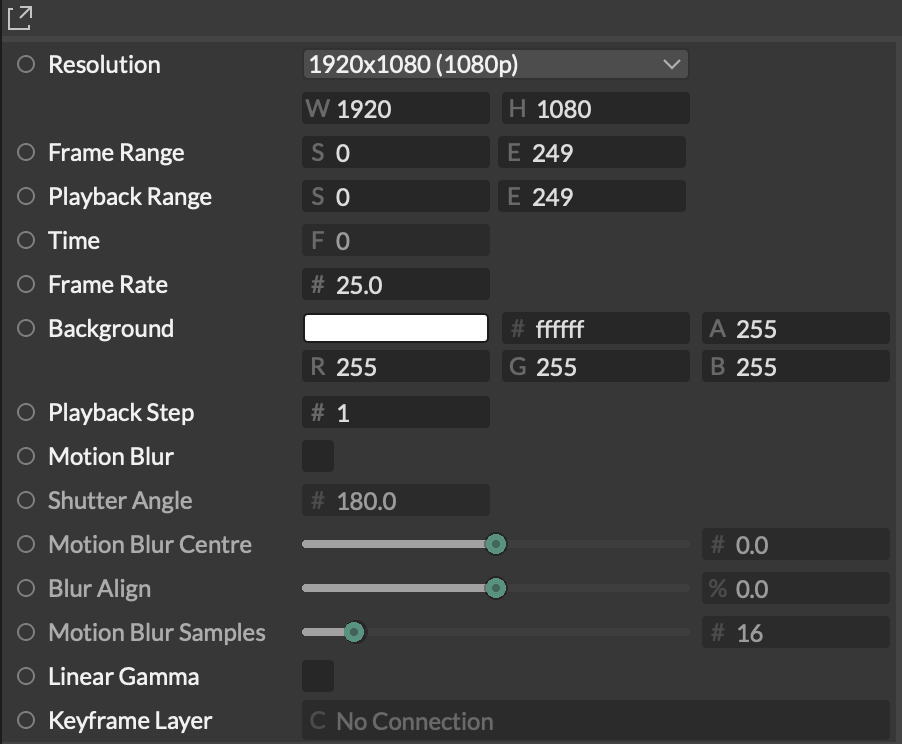Open the Resolution preset dropdown
The image size is (902, 744).
(495, 65)
